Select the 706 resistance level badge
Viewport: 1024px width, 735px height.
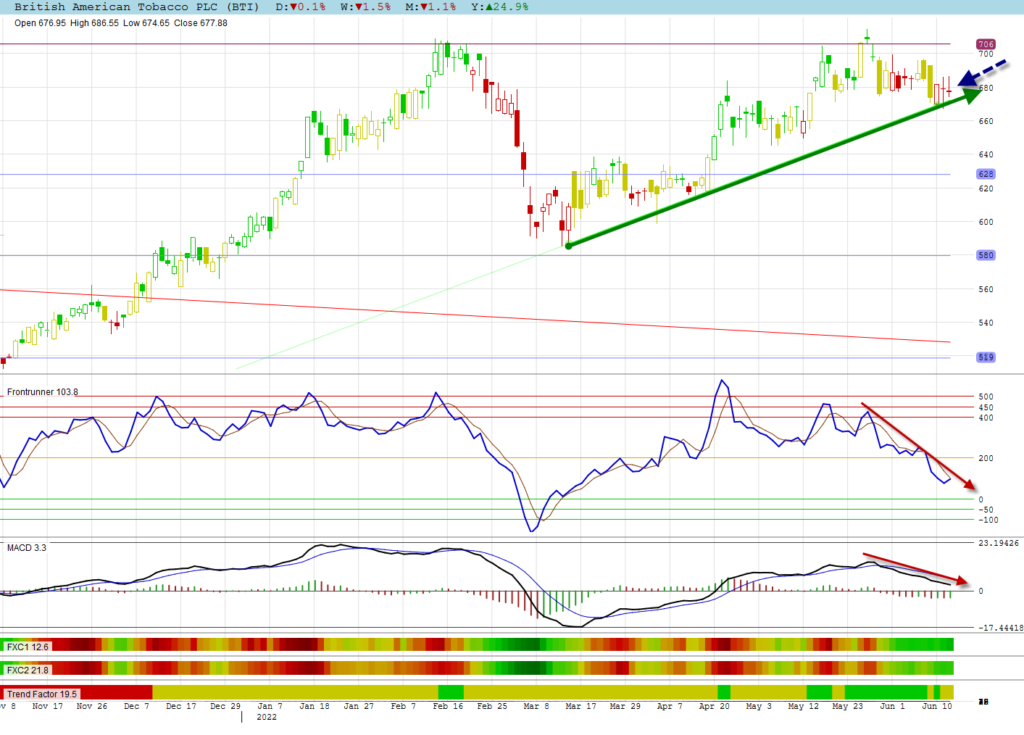point(985,44)
